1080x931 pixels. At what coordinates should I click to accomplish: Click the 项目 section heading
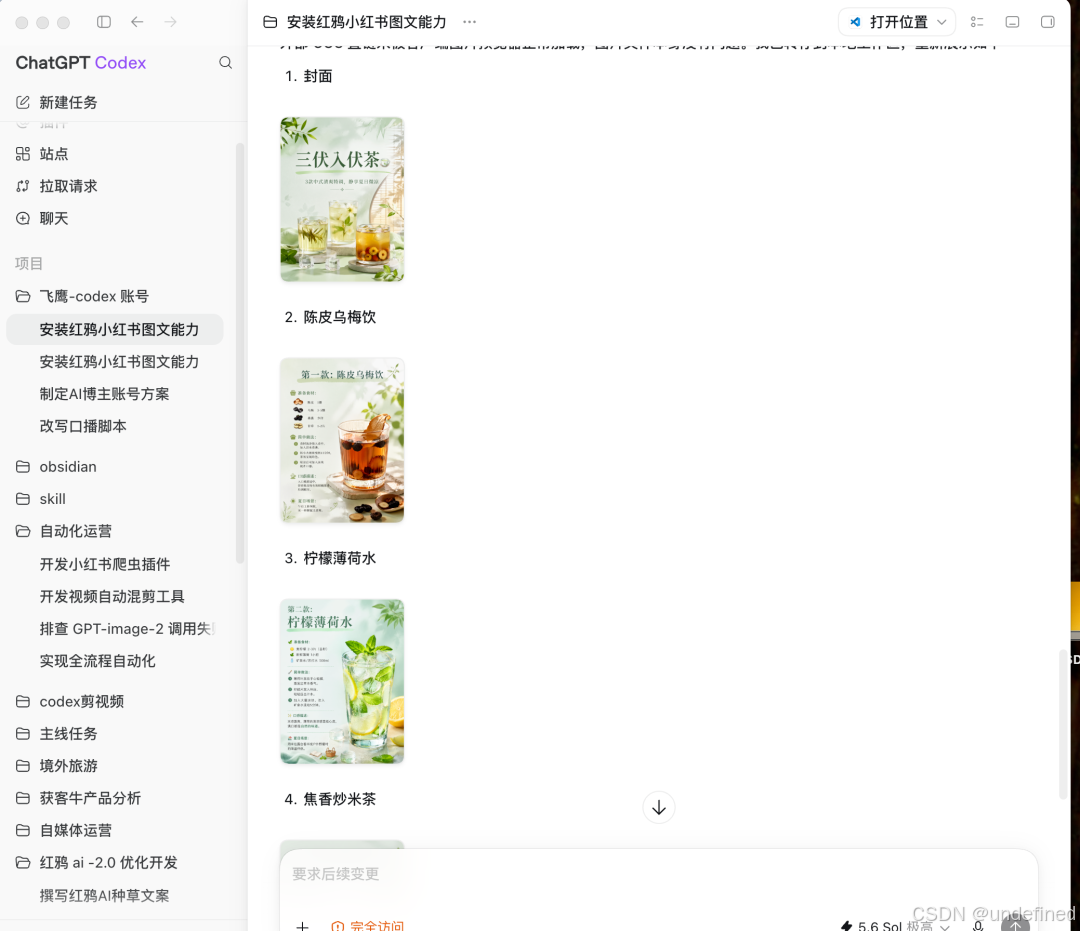tap(29, 263)
